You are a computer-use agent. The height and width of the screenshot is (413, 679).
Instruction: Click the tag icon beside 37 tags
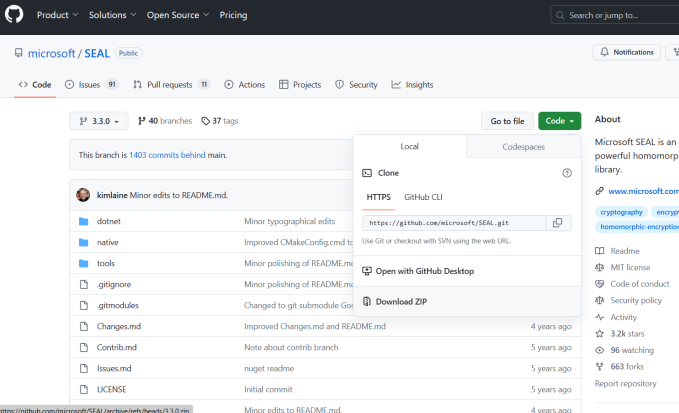tap(205, 121)
